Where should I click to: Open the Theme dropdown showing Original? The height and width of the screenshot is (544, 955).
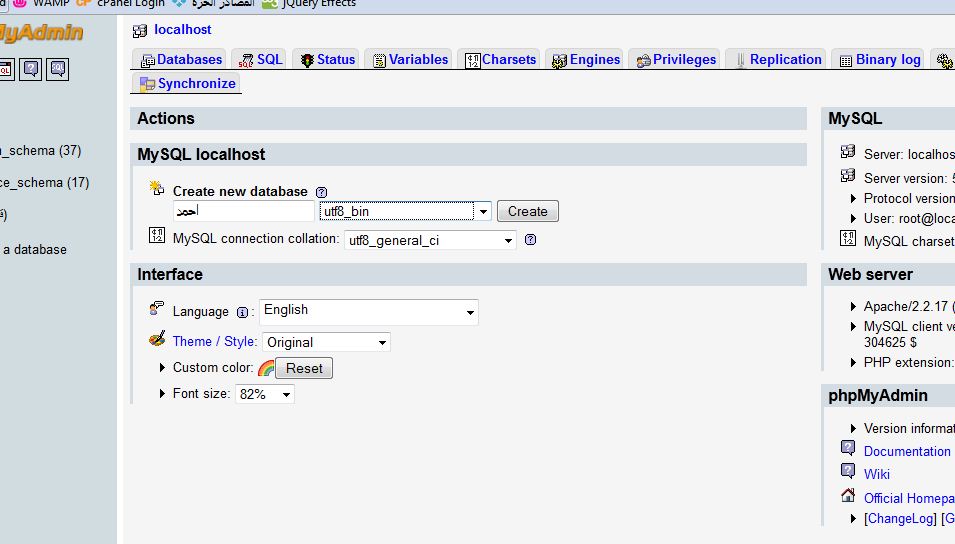326,342
